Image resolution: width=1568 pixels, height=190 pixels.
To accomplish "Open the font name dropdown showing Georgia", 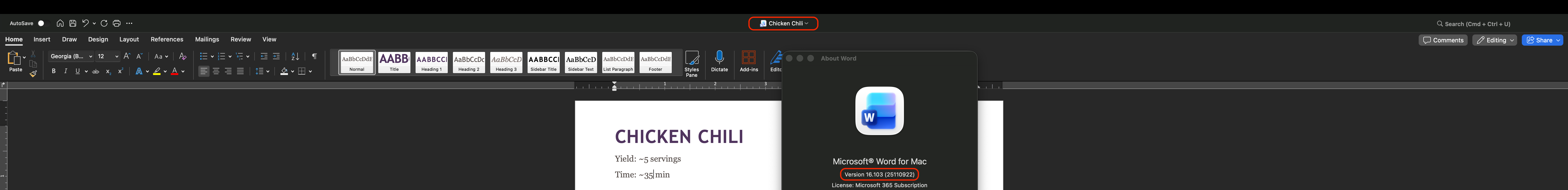I will (x=71, y=56).
